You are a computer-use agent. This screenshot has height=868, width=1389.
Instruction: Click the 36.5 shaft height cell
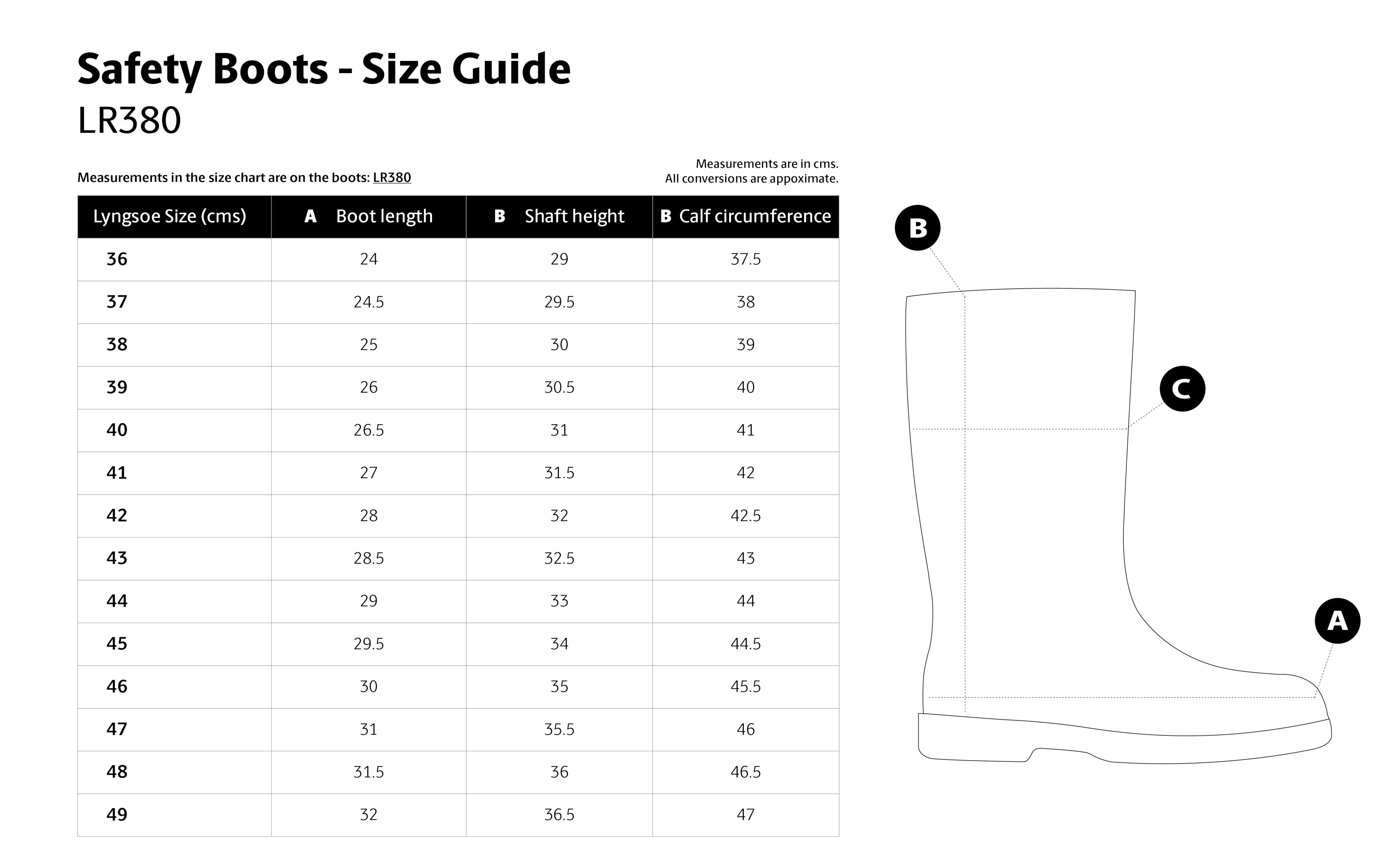click(559, 815)
